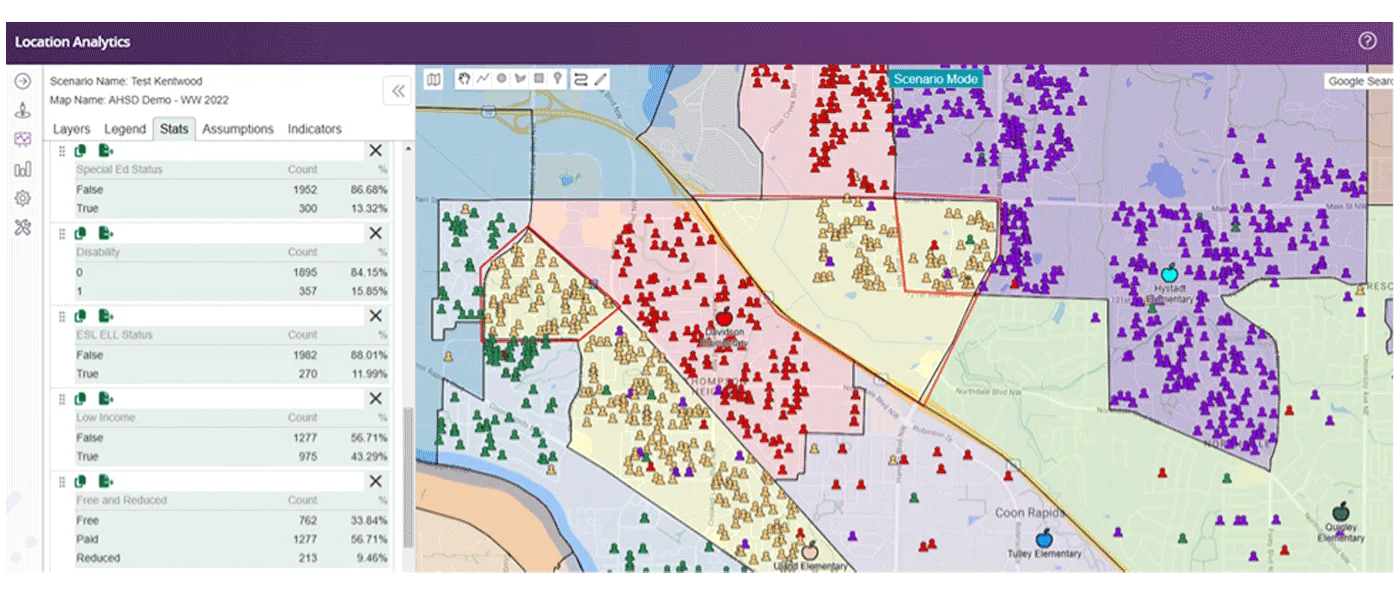
Task: Close the Low Income stats card
Action: click(x=375, y=399)
